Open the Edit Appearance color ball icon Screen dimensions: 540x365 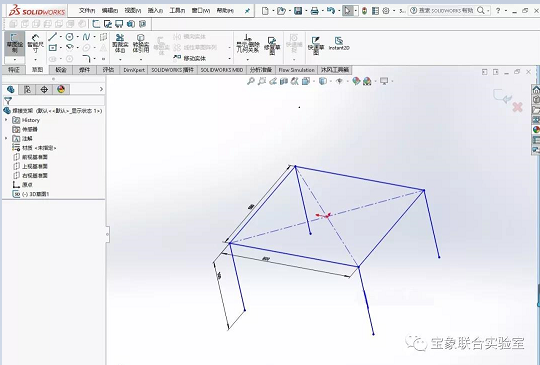click(x=356, y=81)
